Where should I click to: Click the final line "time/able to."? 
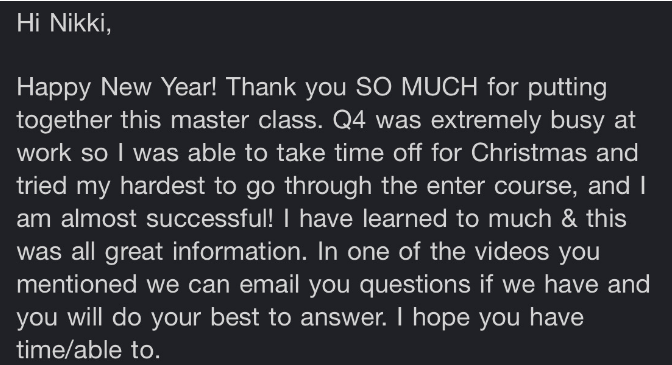click(x=88, y=350)
